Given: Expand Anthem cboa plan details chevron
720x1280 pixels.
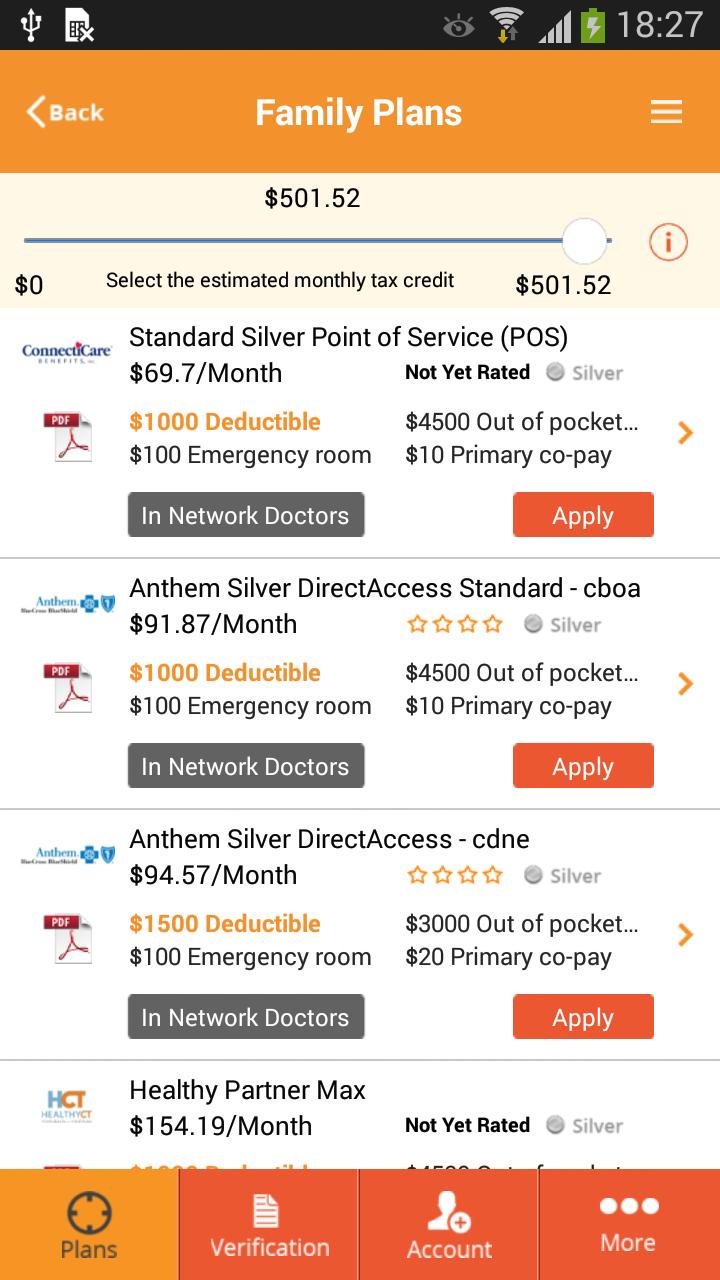Looking at the screenshot, I should point(685,684).
